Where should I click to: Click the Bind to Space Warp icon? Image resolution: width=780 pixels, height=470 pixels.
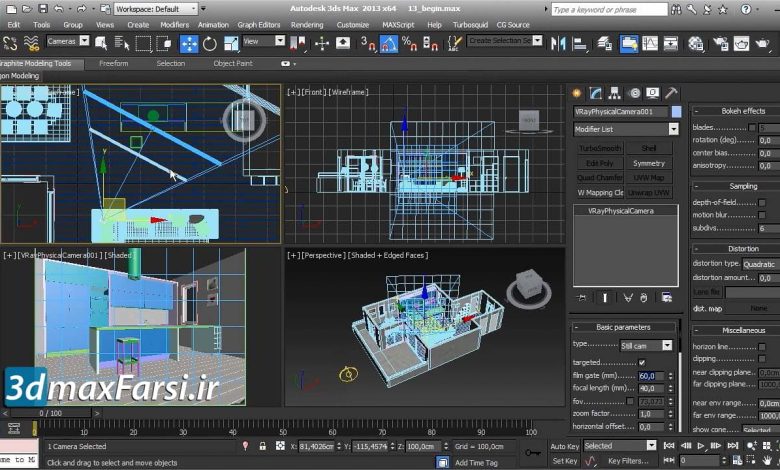click(x=32, y=44)
